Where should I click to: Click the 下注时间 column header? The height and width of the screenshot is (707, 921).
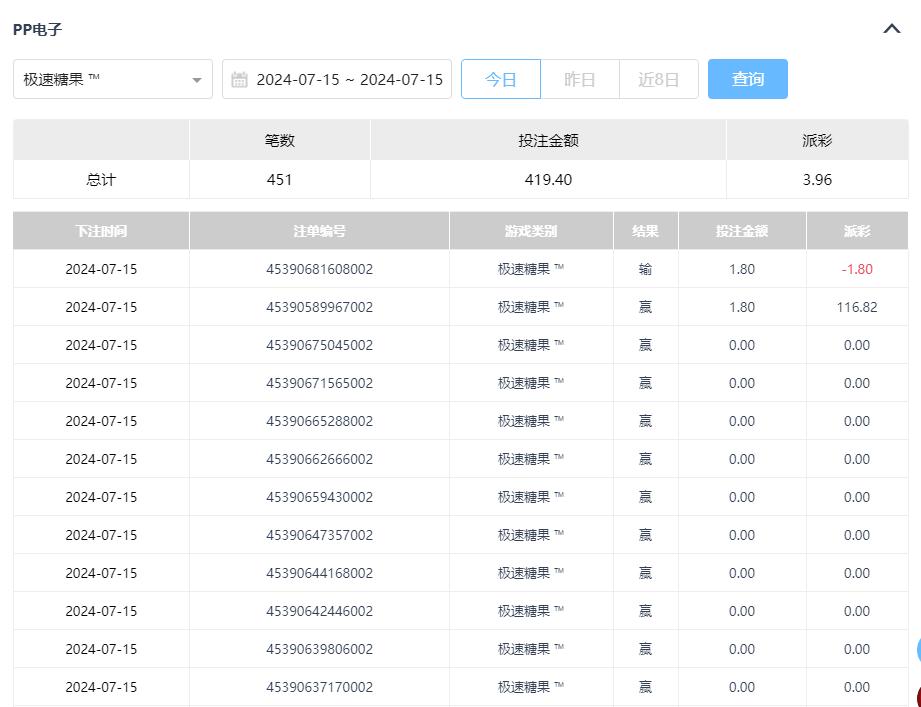101,231
